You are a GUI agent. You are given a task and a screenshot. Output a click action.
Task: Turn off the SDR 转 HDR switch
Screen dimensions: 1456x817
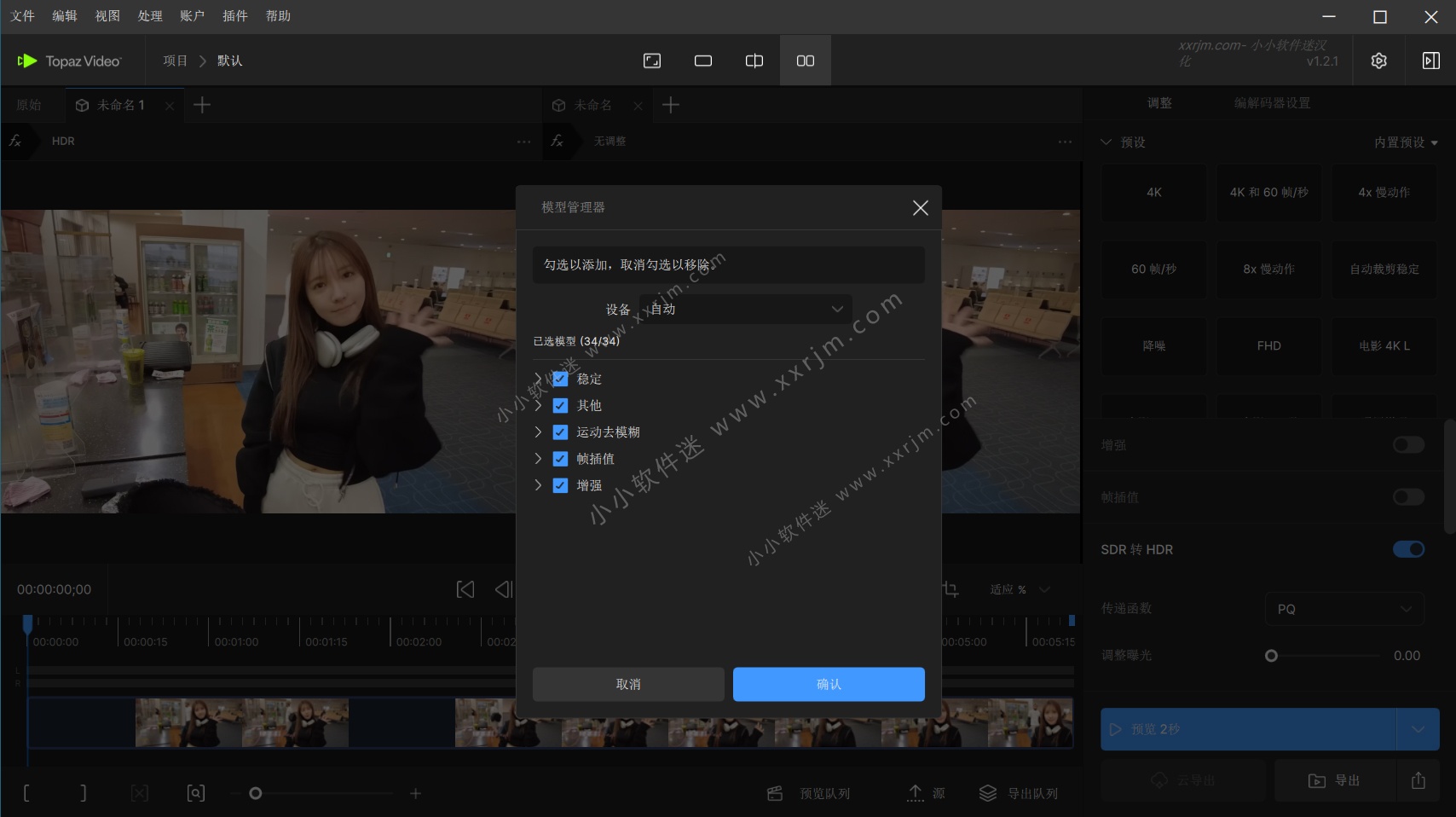1408,549
